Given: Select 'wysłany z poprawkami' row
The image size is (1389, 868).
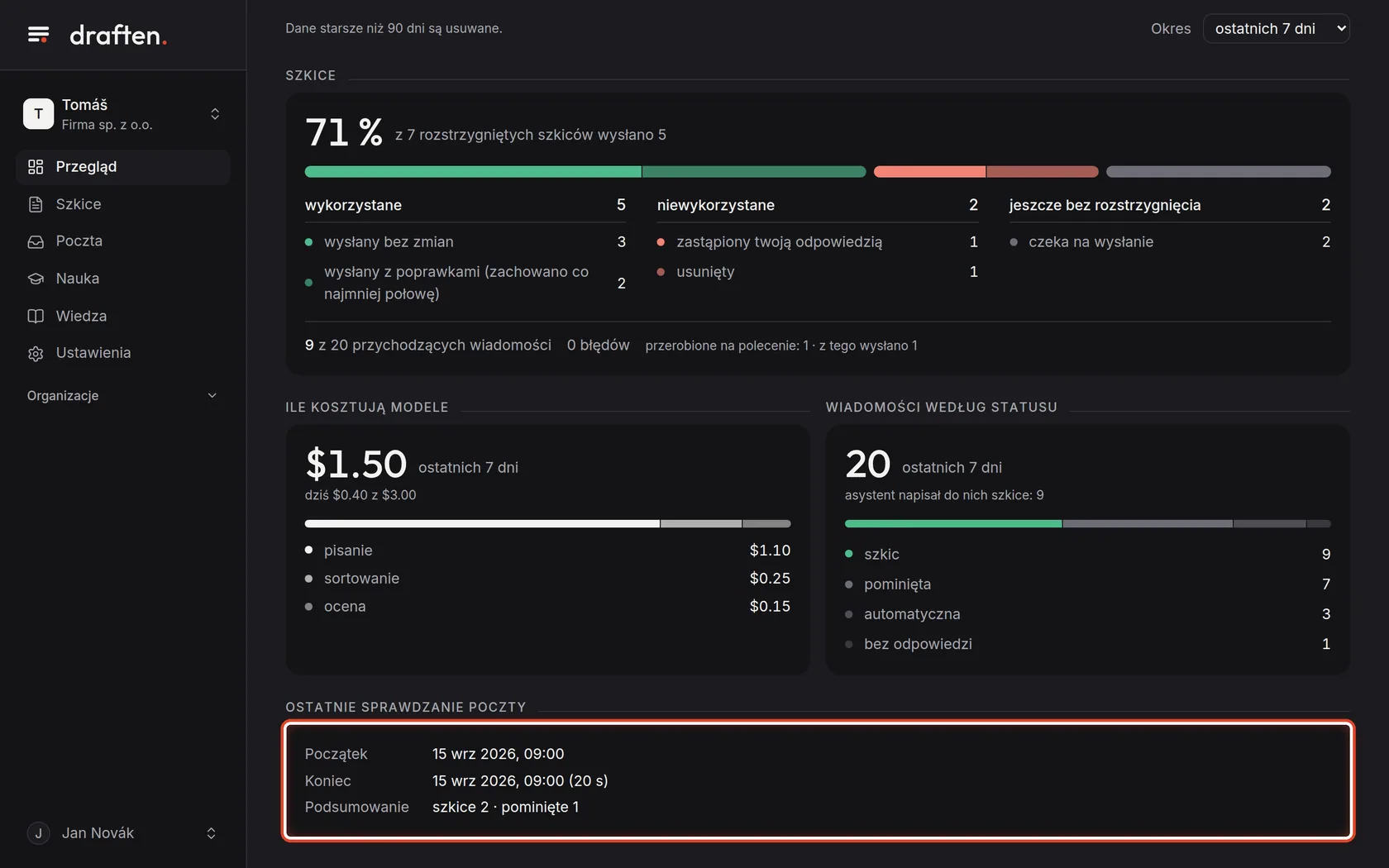Looking at the screenshot, I should 465,283.
